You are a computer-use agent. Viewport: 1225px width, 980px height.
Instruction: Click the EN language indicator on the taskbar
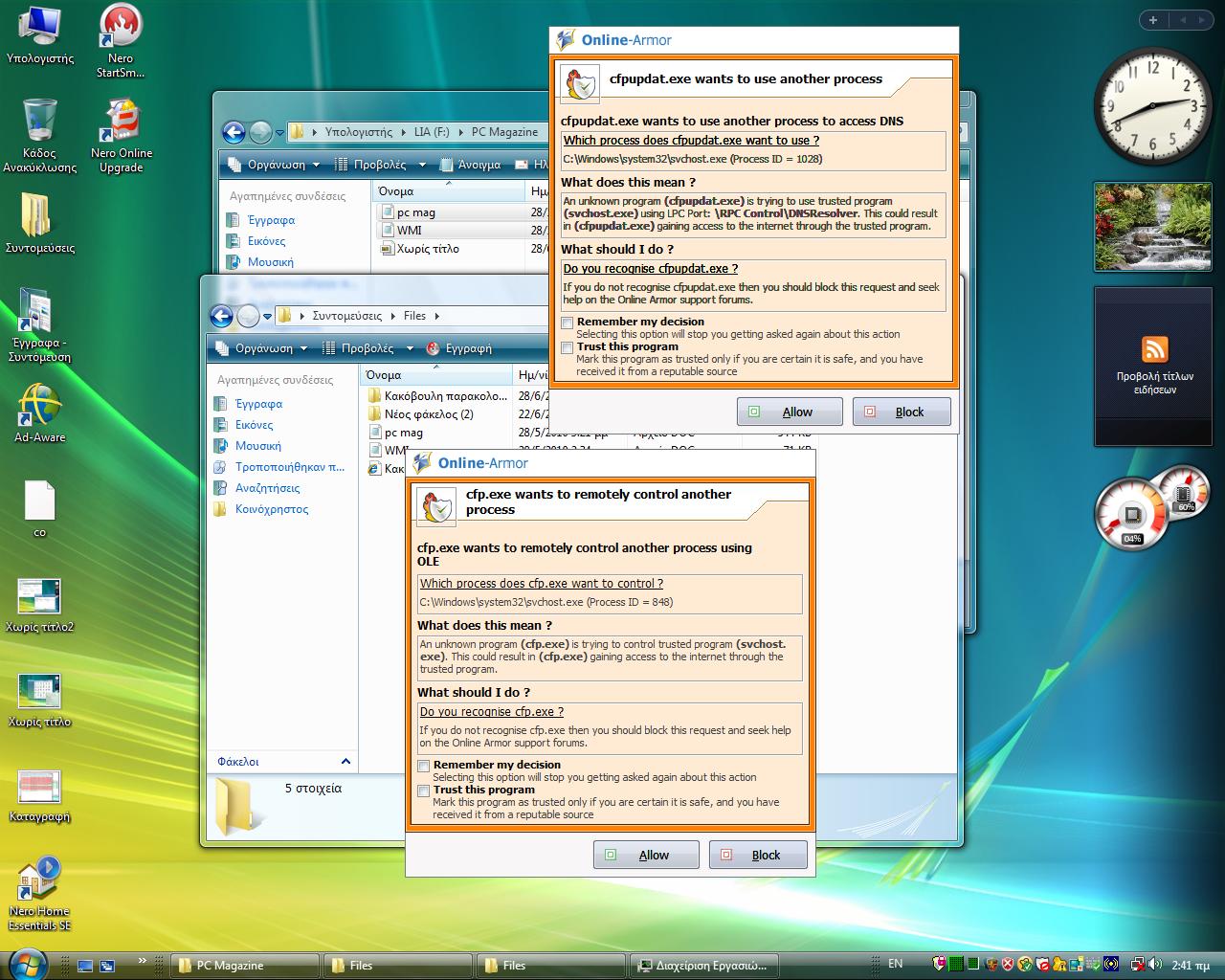pyautogui.click(x=896, y=964)
